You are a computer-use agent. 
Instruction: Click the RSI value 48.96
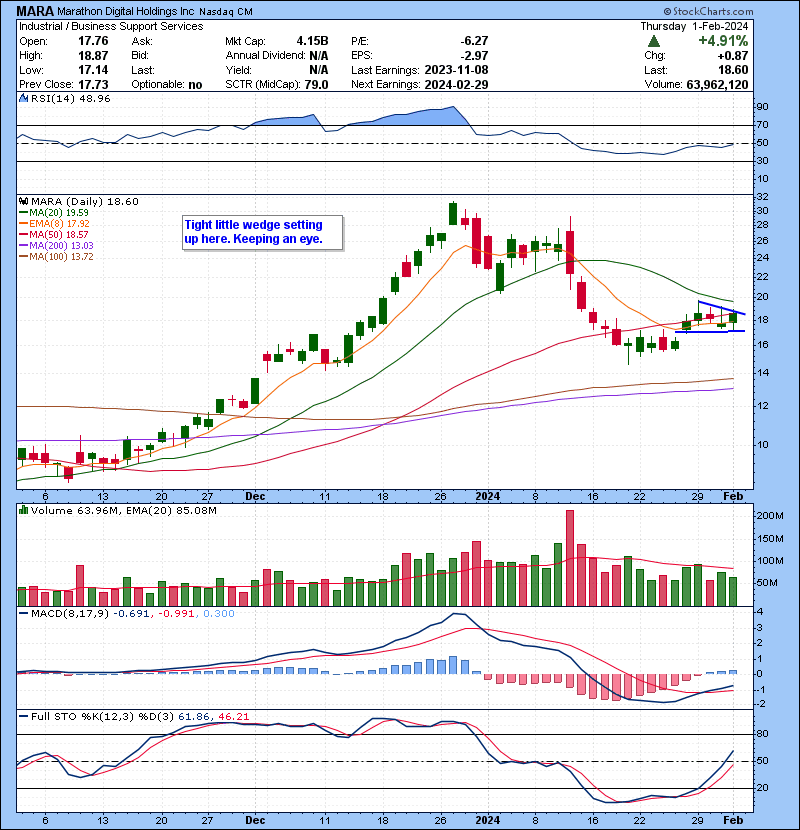93,98
